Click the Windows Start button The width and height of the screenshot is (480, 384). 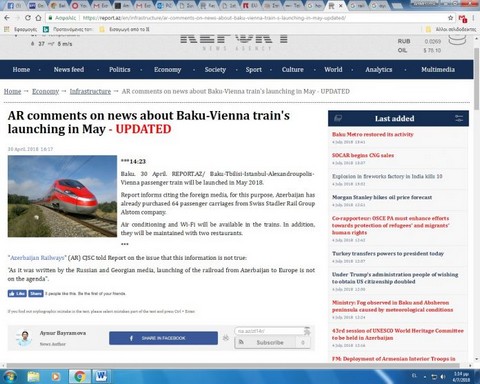[x=9, y=376]
